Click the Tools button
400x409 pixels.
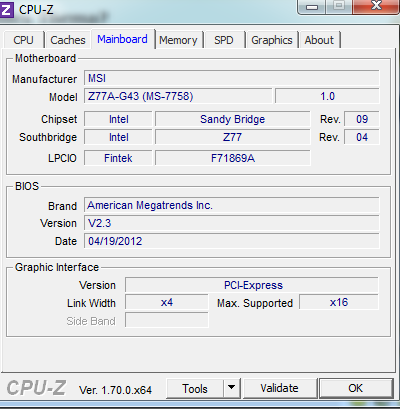coord(195,388)
